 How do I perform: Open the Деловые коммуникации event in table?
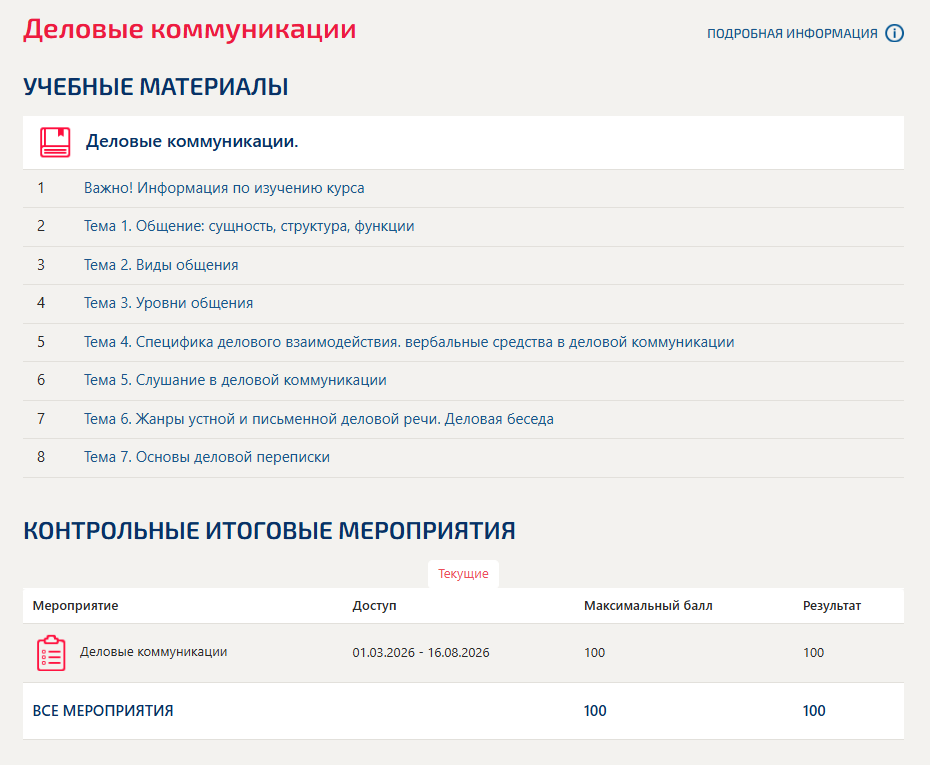pos(154,652)
